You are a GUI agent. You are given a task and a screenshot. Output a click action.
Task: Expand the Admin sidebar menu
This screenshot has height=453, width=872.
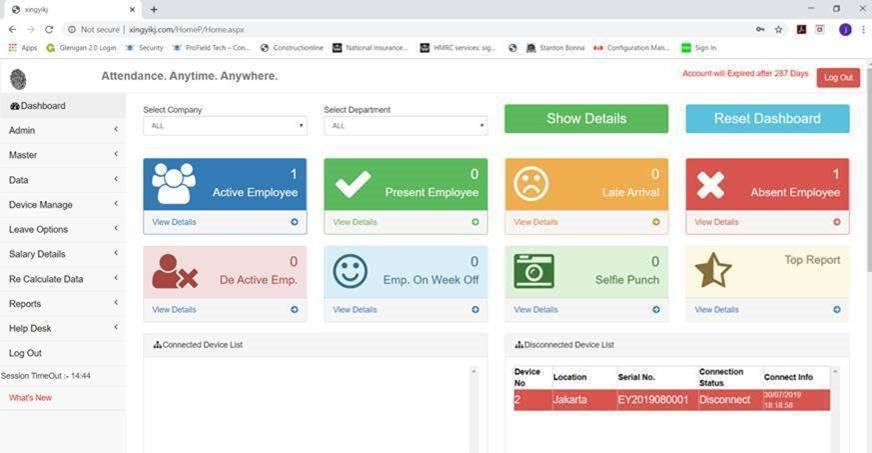62,130
